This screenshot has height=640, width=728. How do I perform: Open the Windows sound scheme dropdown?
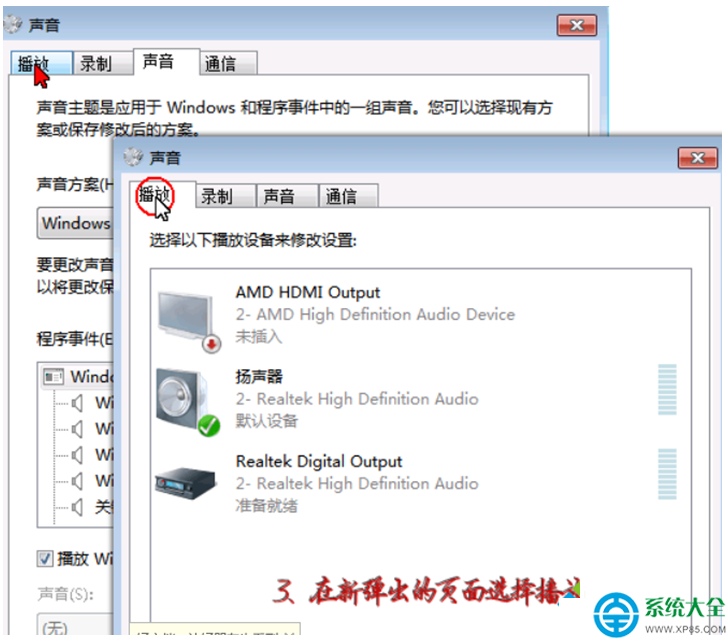[x=75, y=223]
